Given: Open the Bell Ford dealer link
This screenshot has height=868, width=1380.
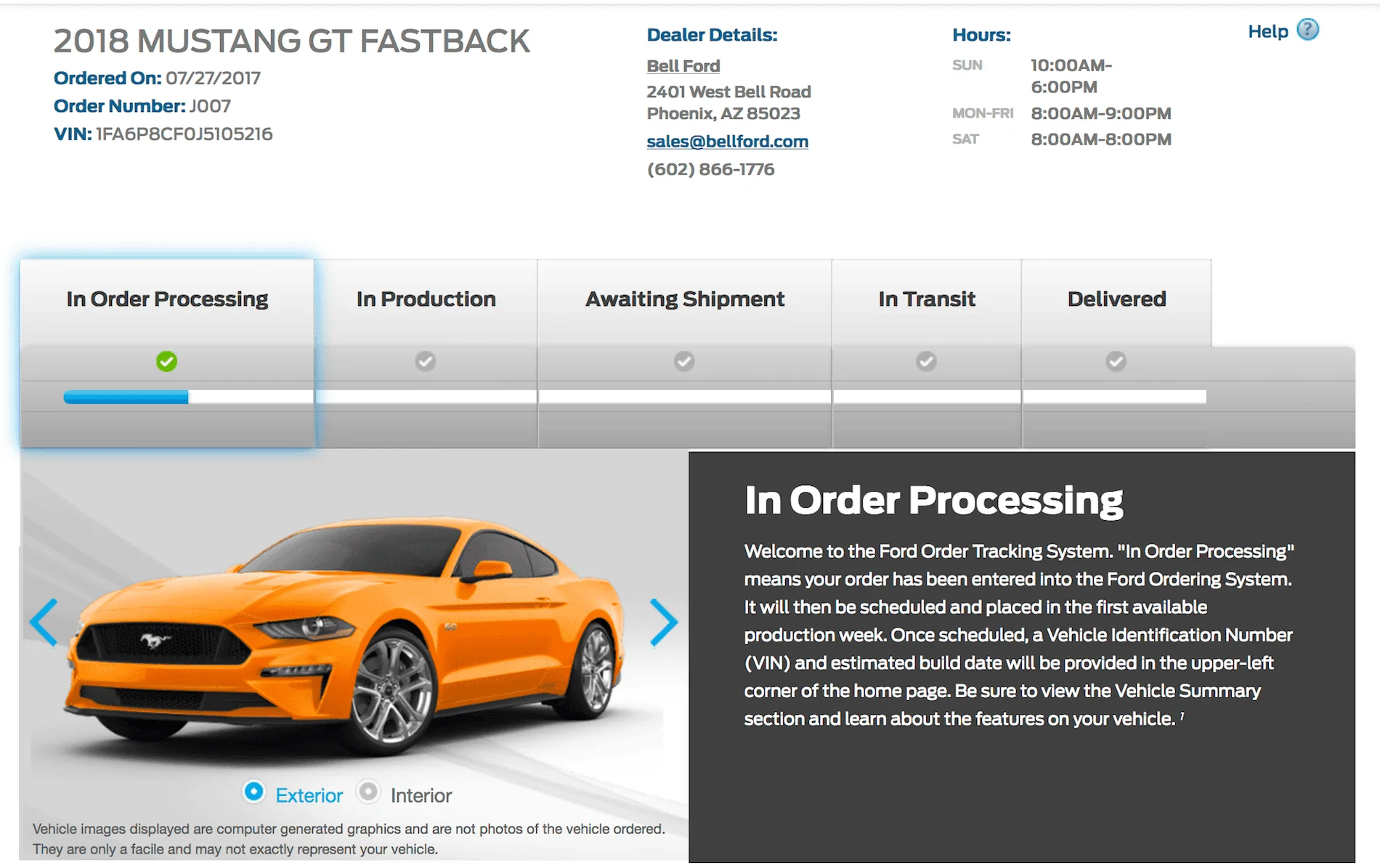Looking at the screenshot, I should [x=683, y=66].
